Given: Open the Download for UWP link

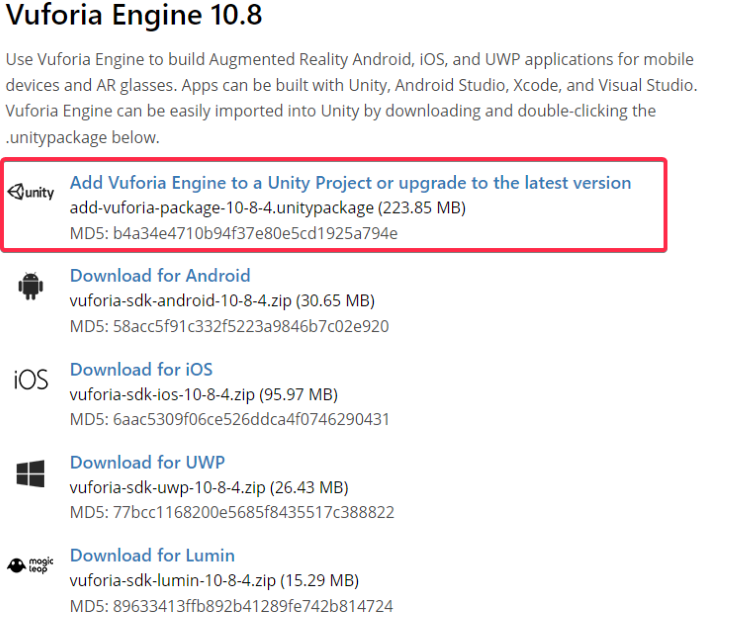Looking at the screenshot, I should click(147, 462).
